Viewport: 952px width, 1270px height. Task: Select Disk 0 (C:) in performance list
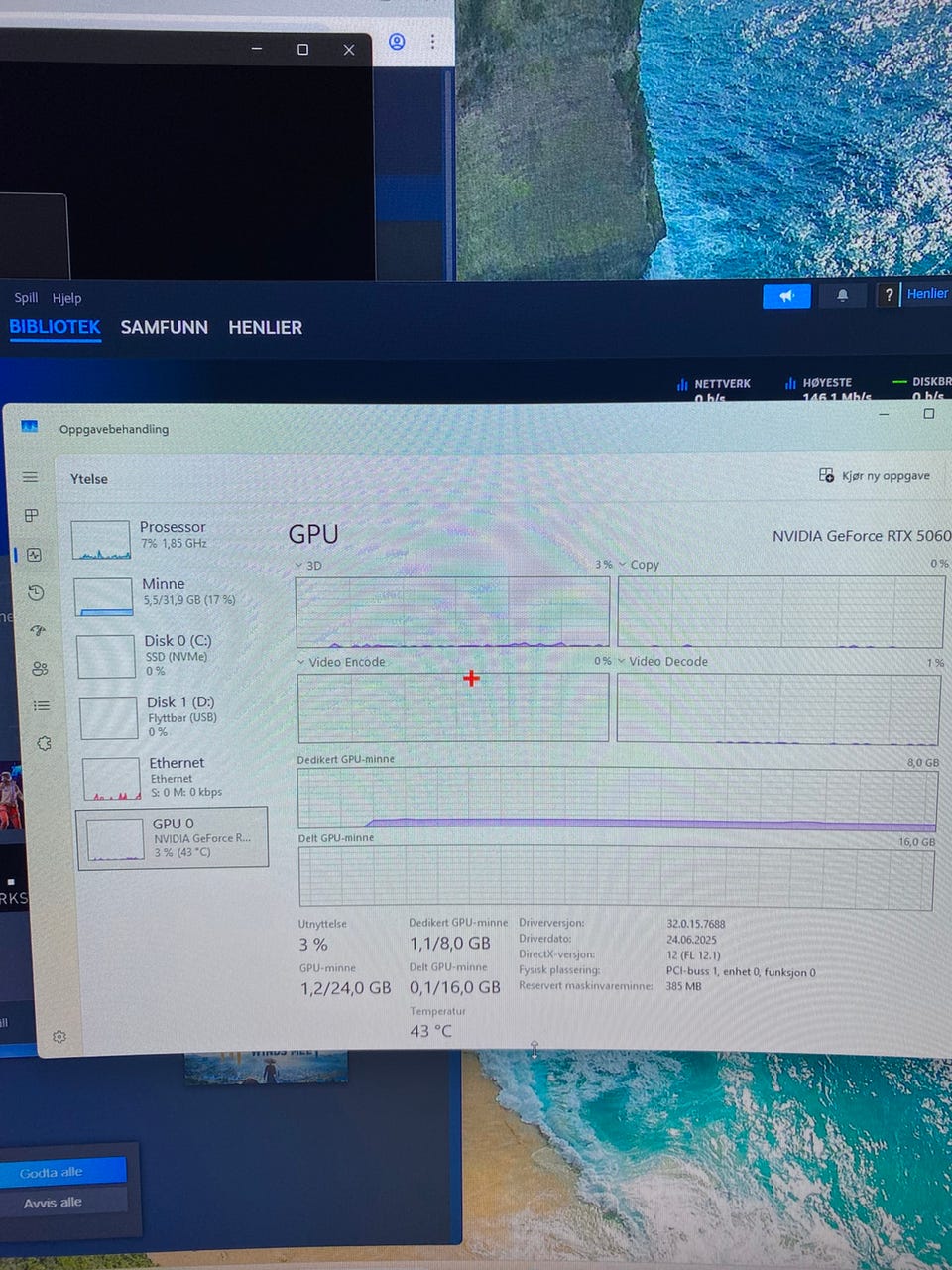click(x=169, y=655)
